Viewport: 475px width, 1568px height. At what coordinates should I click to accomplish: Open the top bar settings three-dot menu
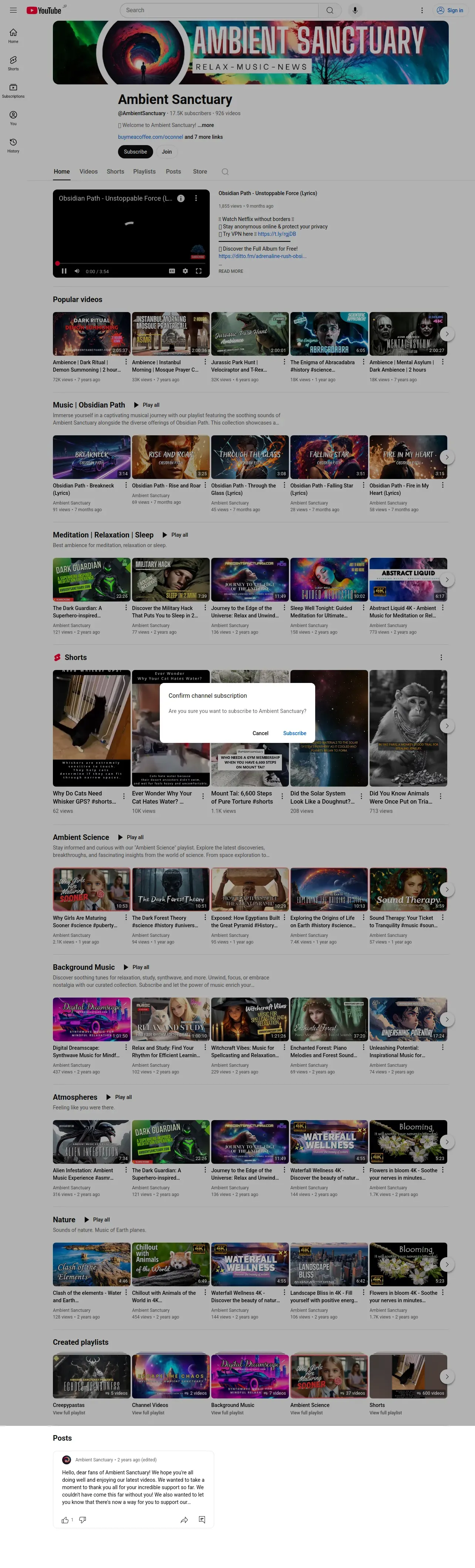[x=422, y=10]
